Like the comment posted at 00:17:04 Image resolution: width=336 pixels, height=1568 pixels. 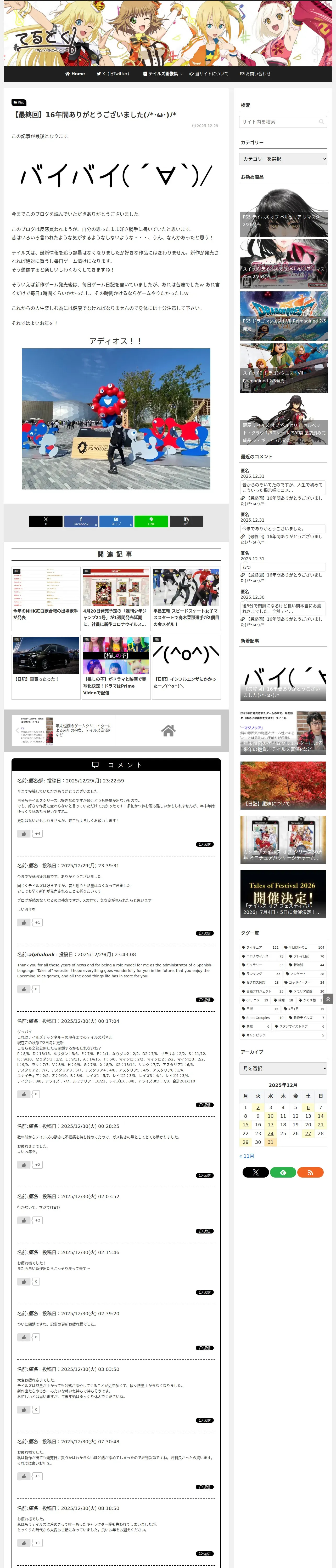[24, 1094]
